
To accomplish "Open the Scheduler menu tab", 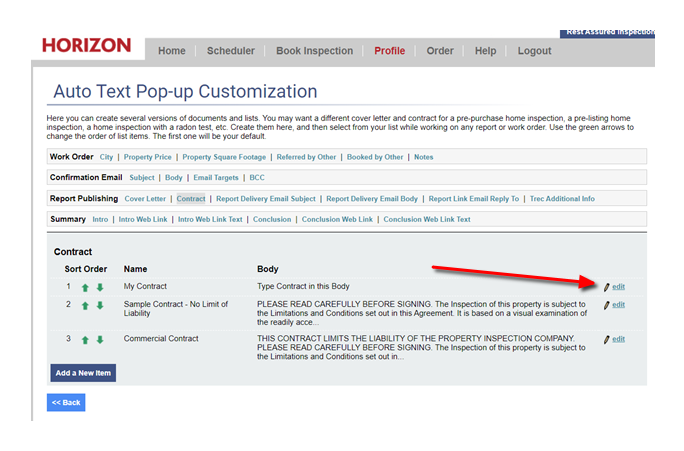I will point(230,51).
